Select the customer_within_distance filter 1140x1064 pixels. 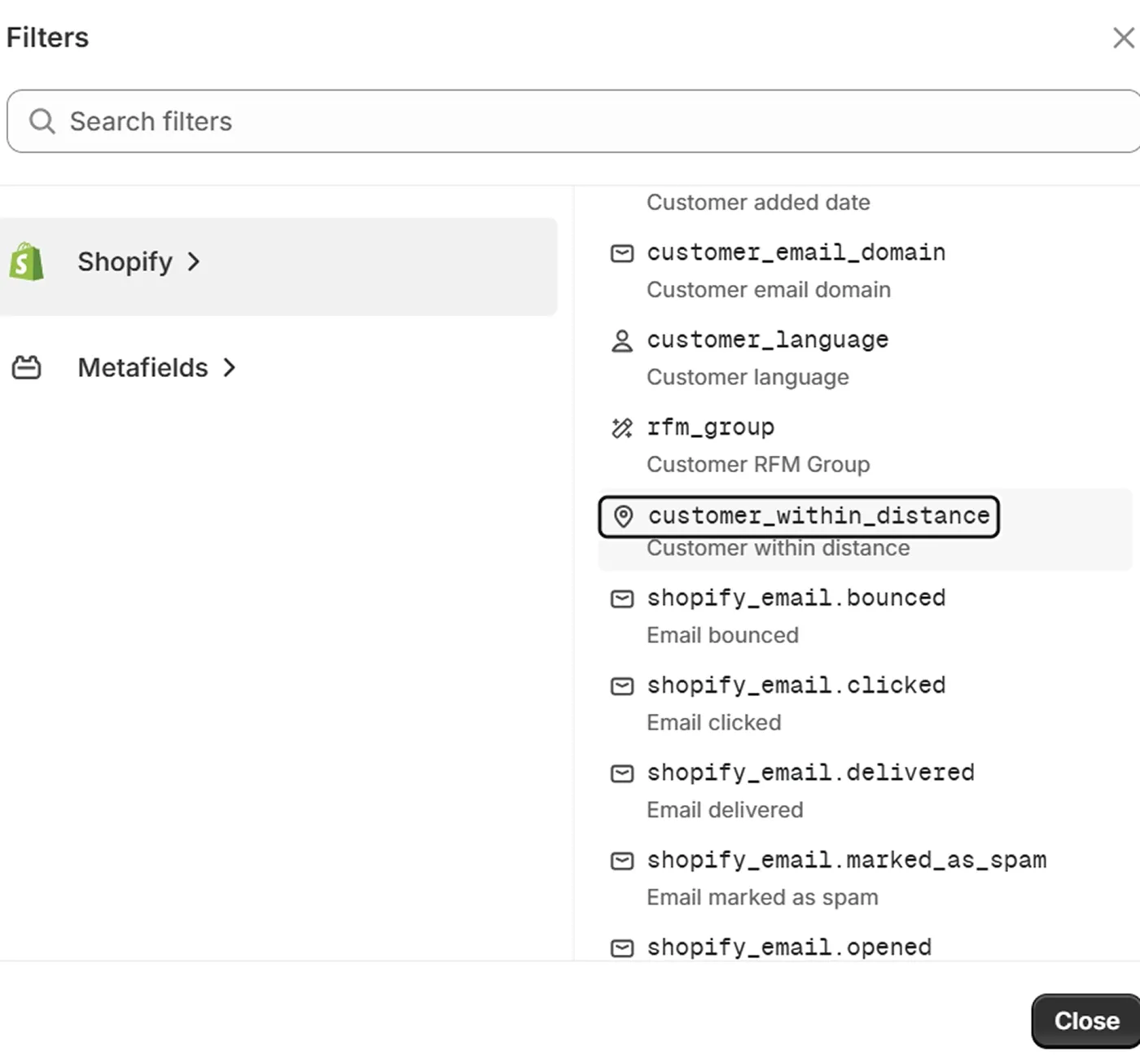pos(818,515)
